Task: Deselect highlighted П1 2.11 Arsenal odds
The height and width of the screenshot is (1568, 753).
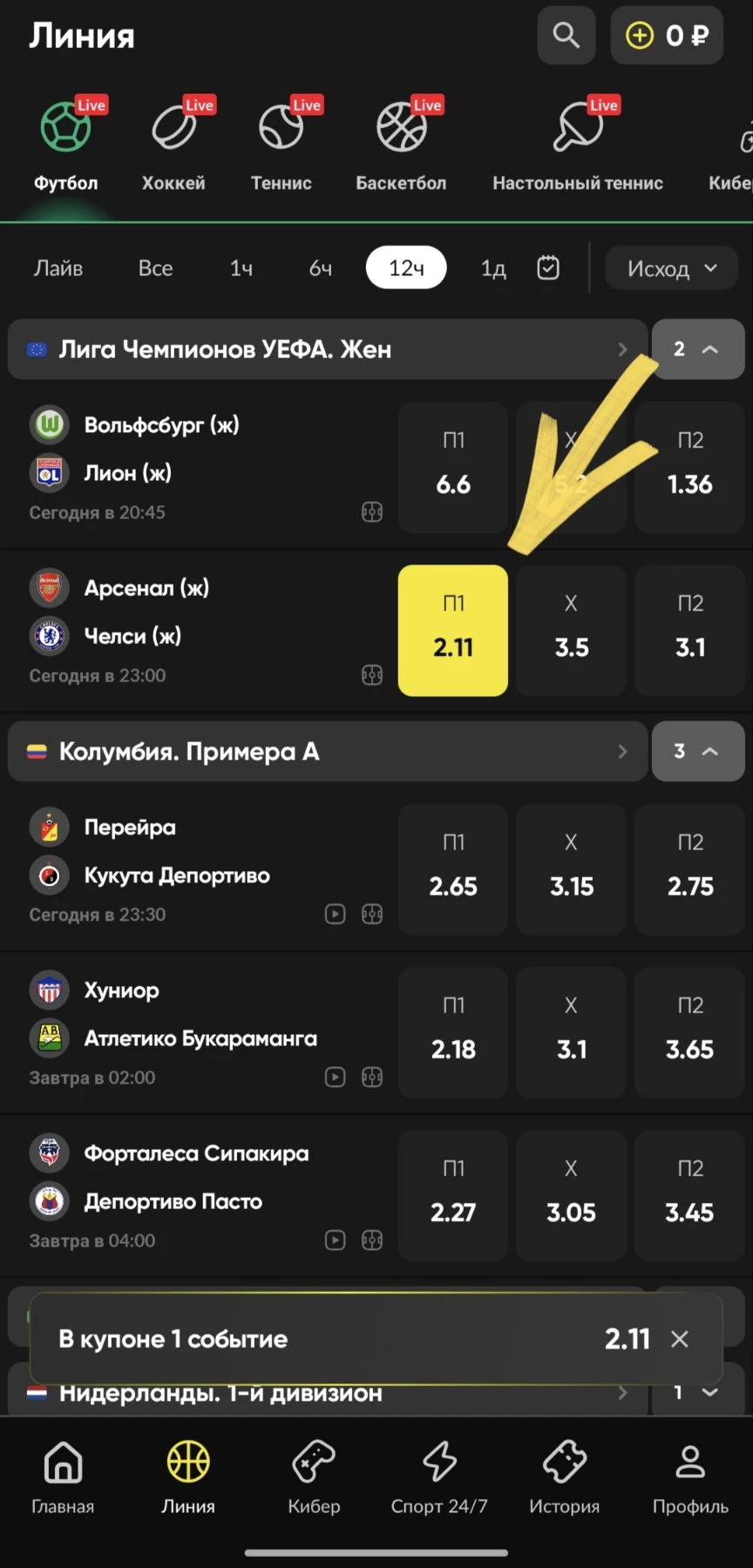Action: click(x=453, y=631)
